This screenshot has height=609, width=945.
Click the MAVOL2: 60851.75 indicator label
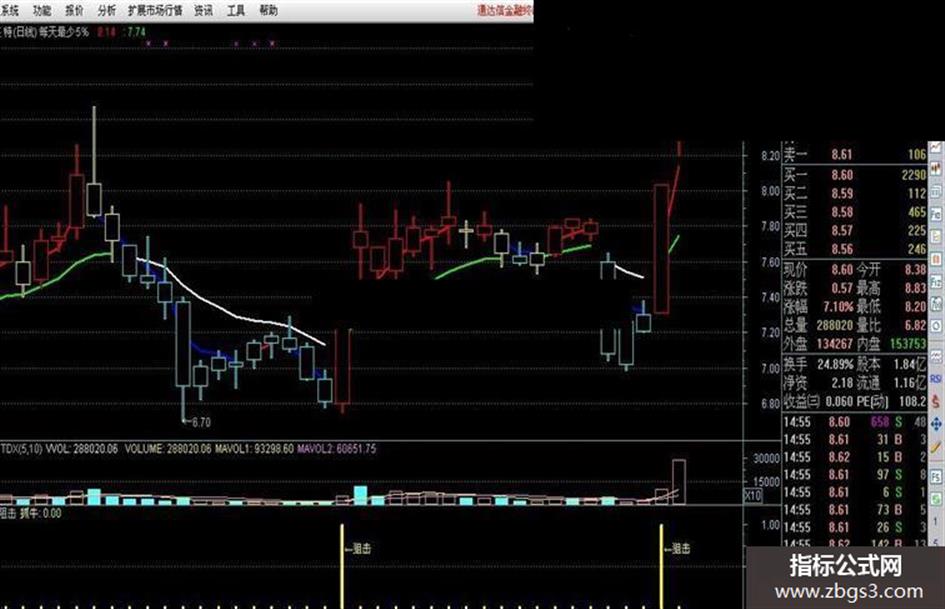click(337, 449)
